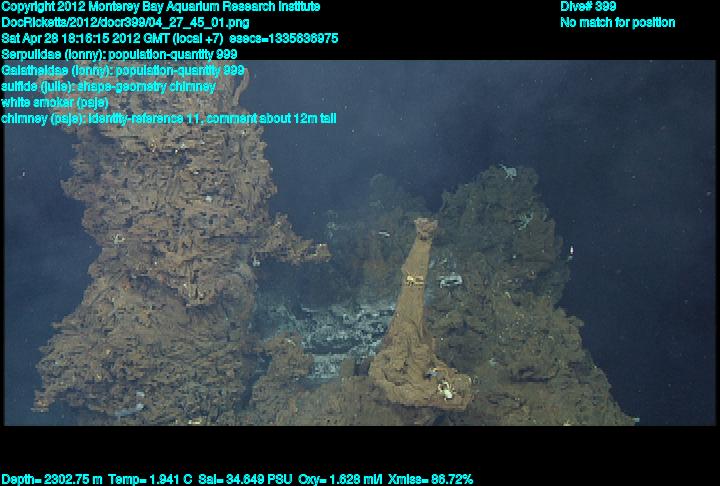Click the Oxy= 1.628 ml/l readout
Image resolution: width=720 pixels, height=486 pixels.
tap(340, 480)
